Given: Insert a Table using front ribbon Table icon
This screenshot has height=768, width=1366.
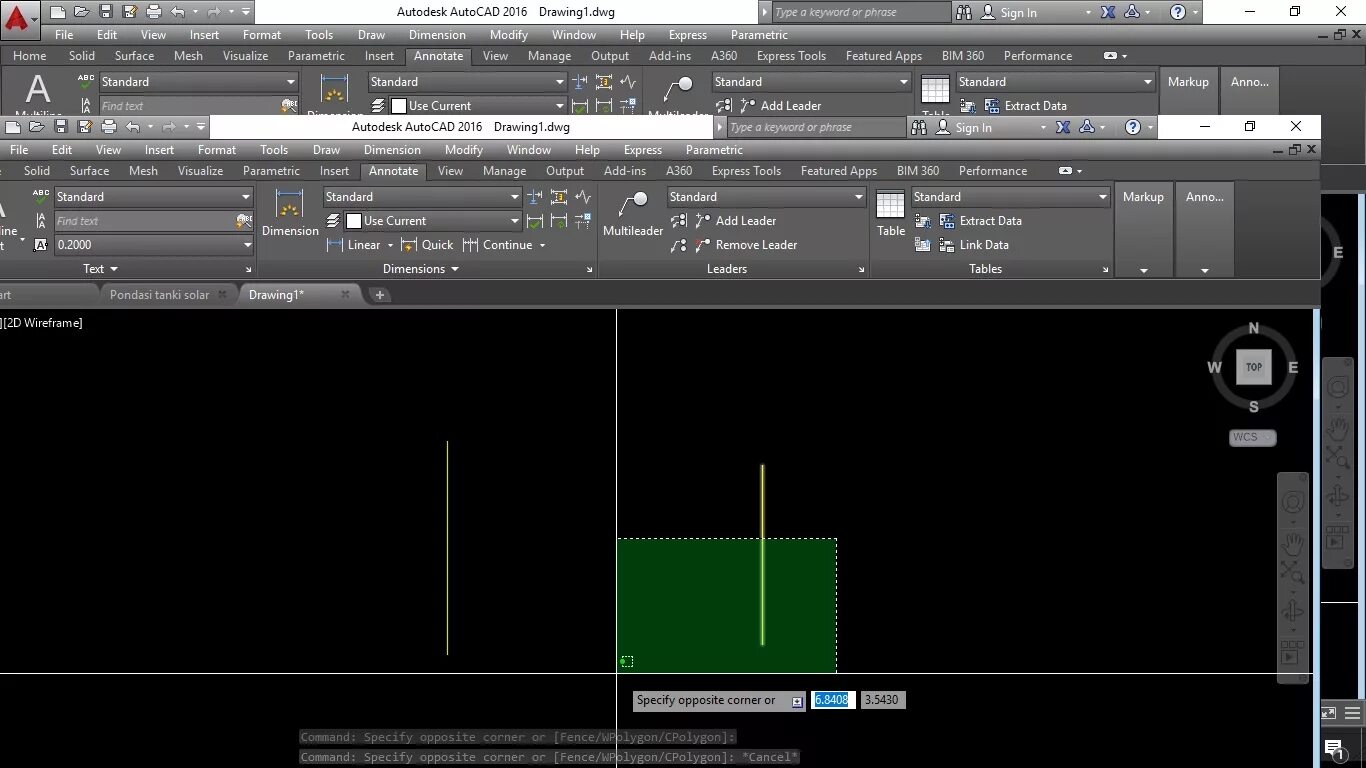Looking at the screenshot, I should pyautogui.click(x=891, y=213).
